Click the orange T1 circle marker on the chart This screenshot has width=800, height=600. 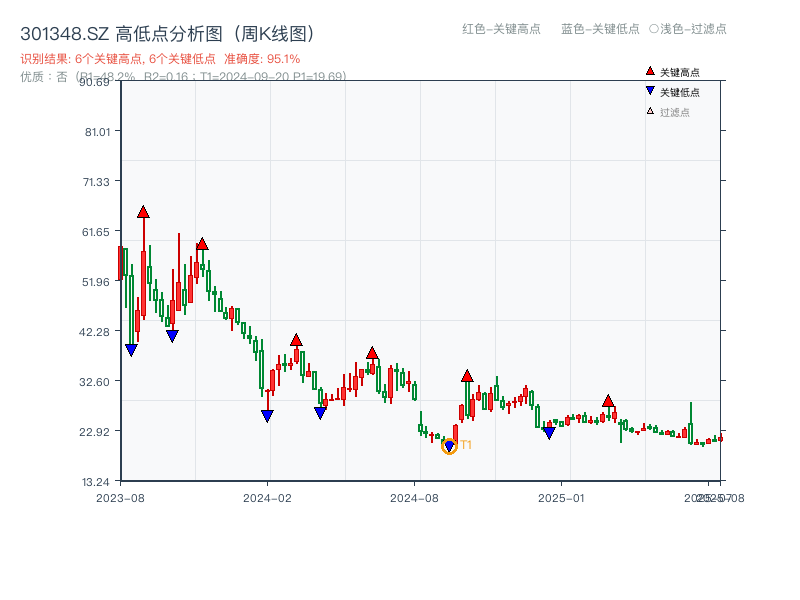(449, 444)
